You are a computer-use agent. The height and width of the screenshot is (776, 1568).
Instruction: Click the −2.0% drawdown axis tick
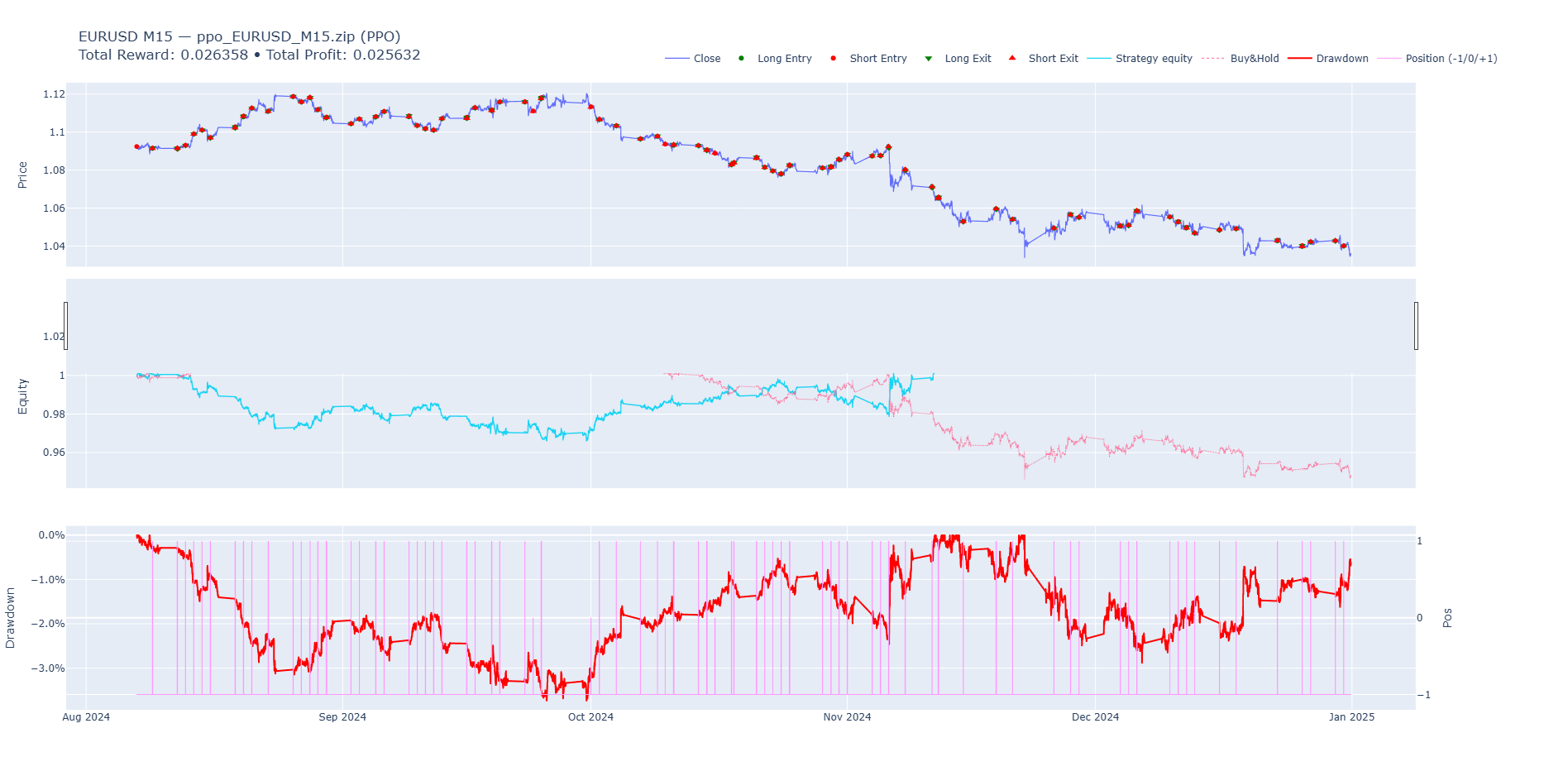(x=48, y=624)
